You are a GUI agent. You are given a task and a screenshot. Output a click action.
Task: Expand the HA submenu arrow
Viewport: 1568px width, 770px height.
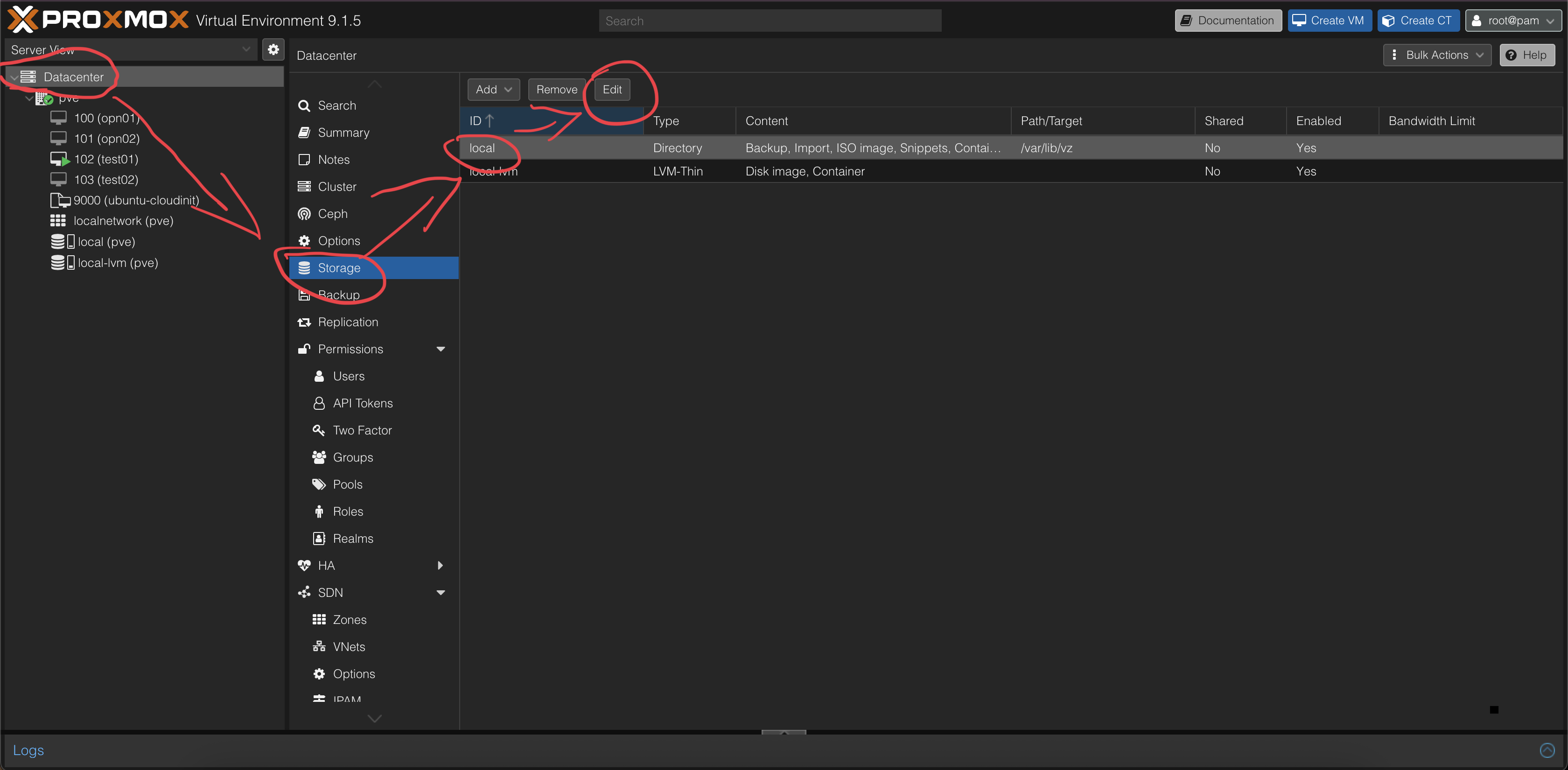click(440, 566)
